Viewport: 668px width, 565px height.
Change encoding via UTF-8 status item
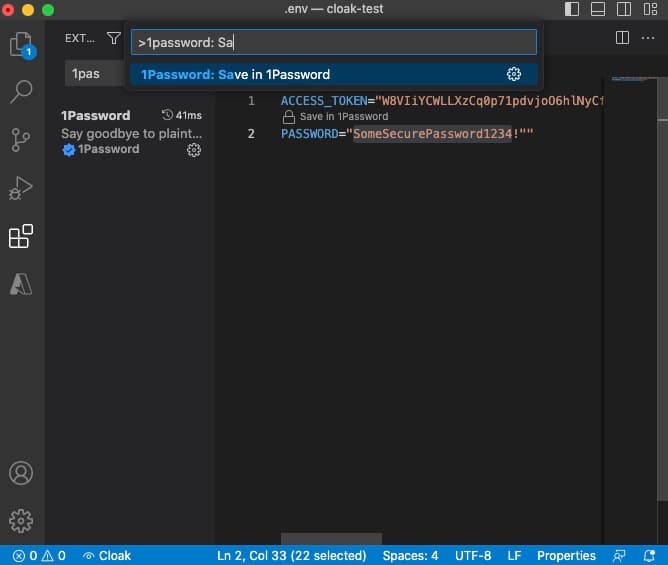[473, 556]
